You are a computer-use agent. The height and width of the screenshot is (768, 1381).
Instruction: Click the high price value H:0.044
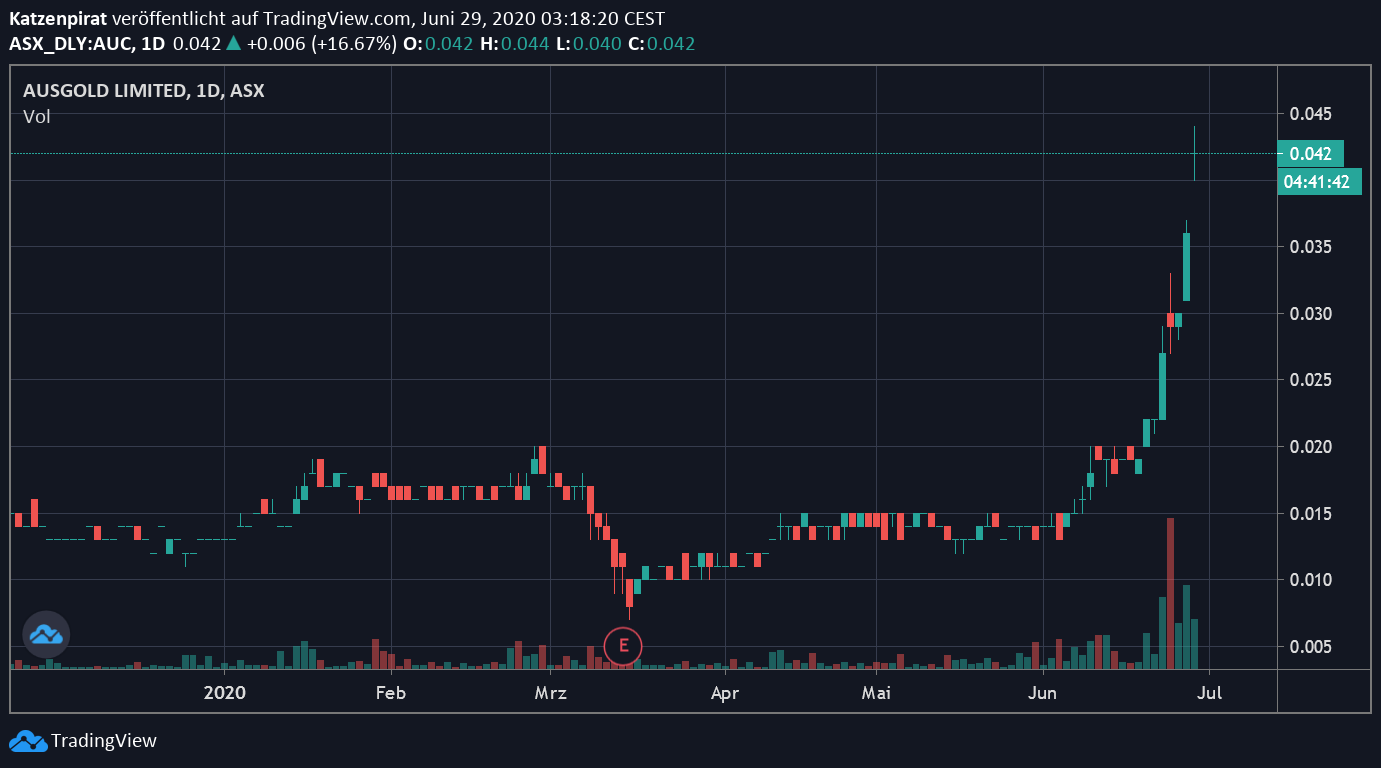(x=514, y=43)
